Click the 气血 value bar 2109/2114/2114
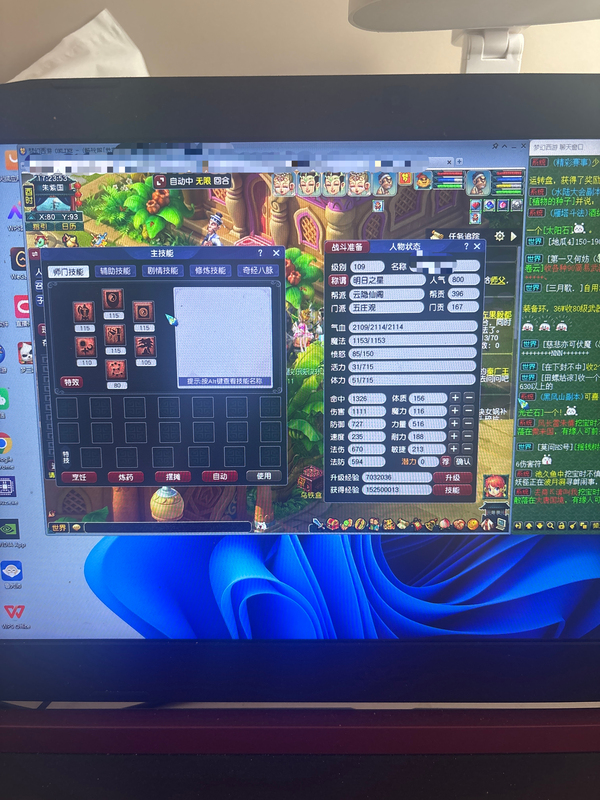This screenshot has width=600, height=800. [x=413, y=327]
